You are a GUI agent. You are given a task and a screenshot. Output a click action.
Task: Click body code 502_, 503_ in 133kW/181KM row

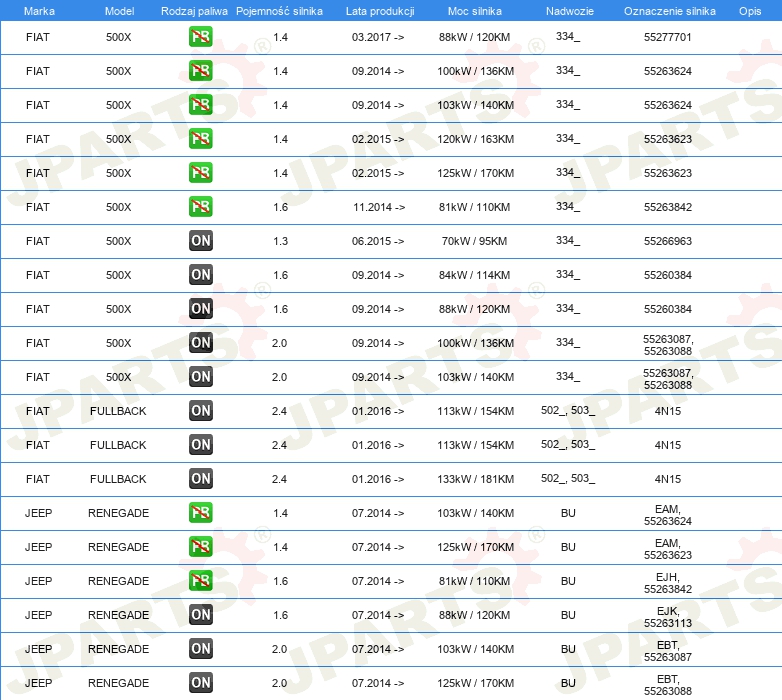[568, 478]
